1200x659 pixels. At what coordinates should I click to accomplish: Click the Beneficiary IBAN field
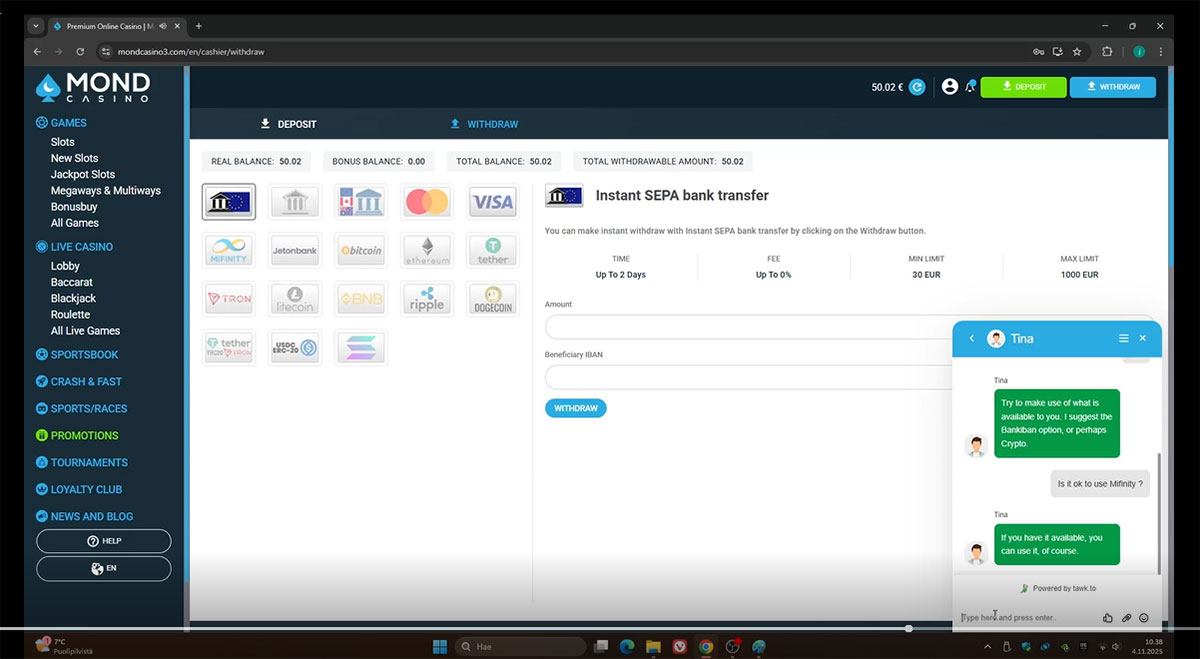coord(745,377)
